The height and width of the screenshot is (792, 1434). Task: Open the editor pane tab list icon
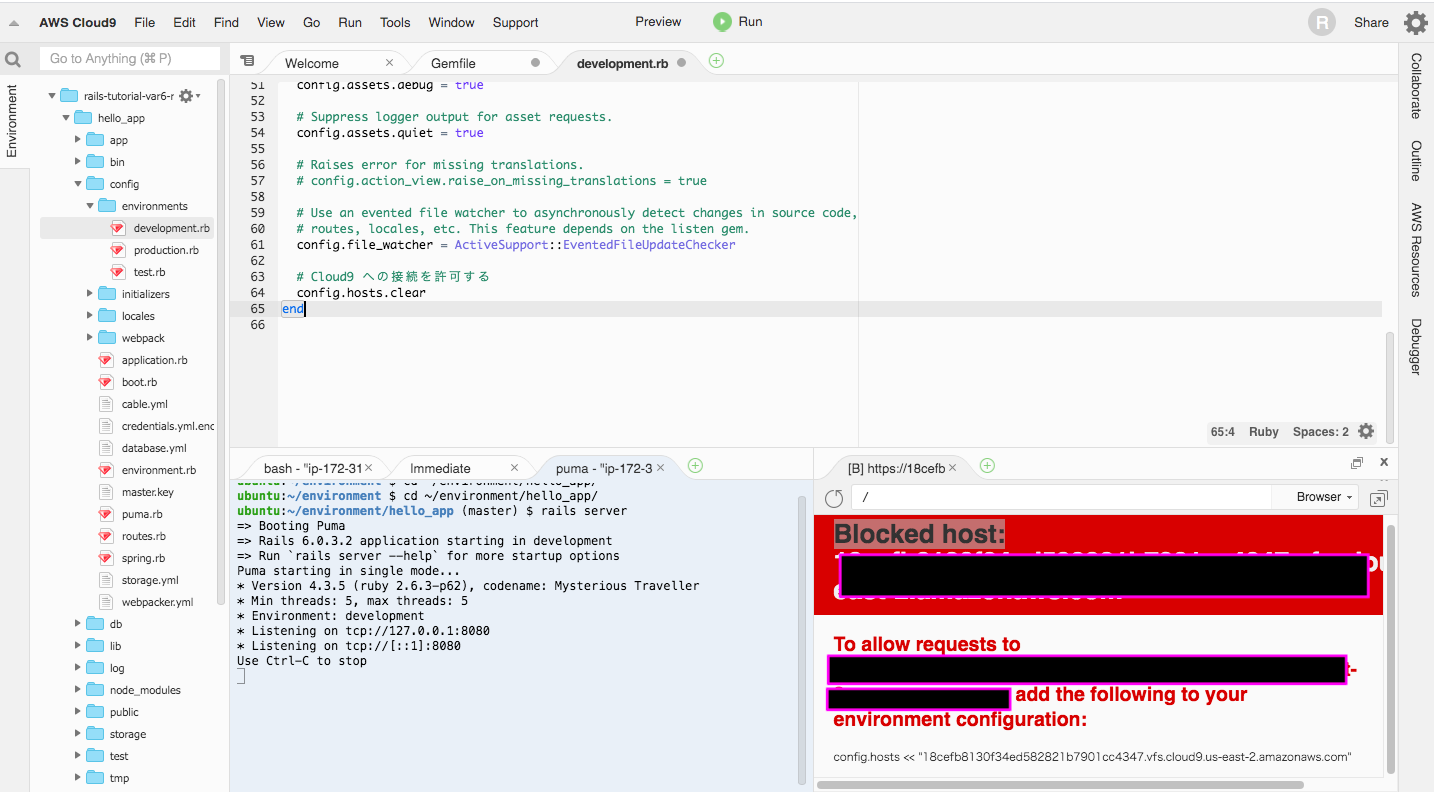(x=247, y=62)
